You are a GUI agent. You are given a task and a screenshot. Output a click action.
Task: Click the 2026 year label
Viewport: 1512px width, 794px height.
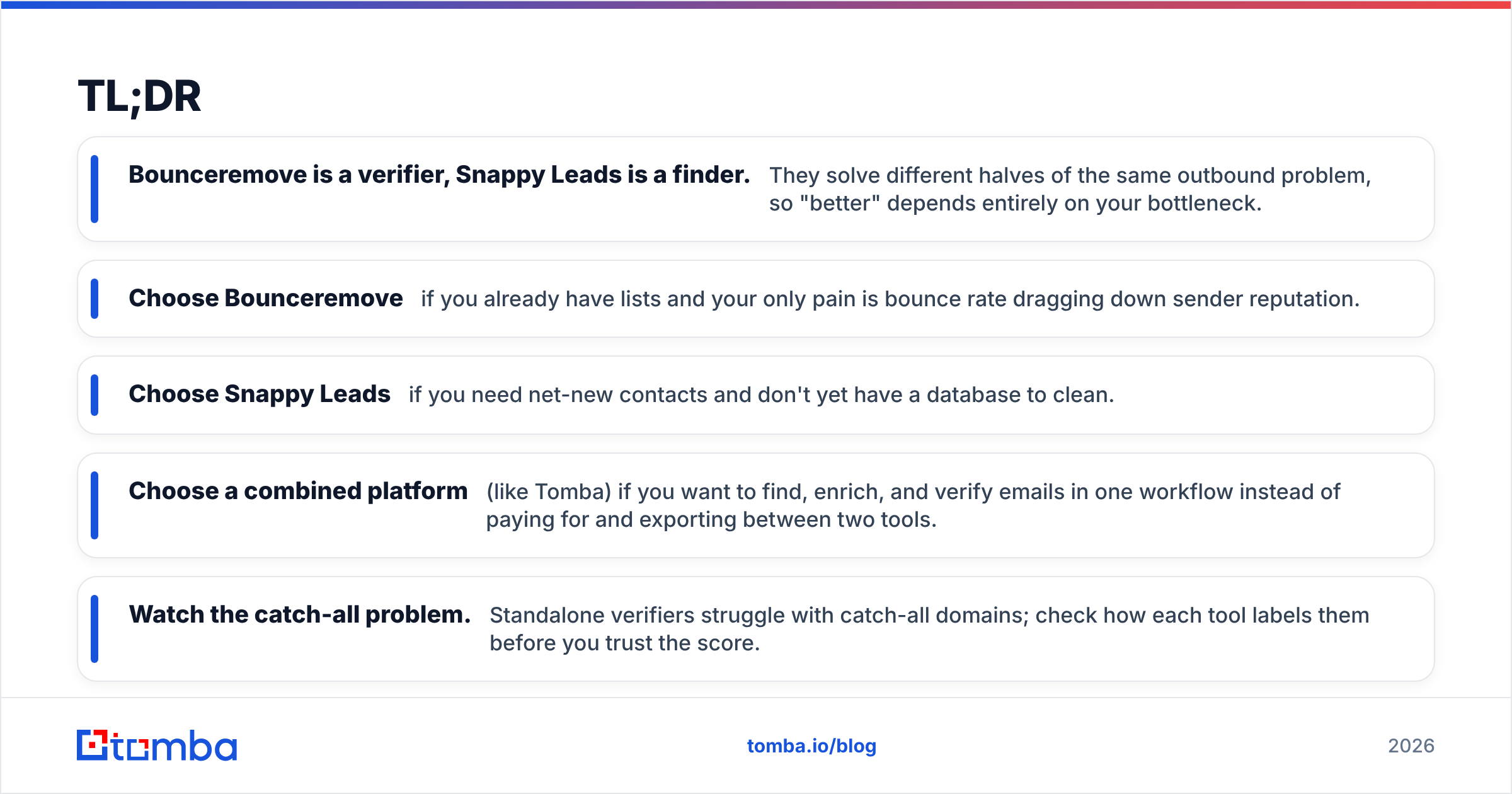click(x=1411, y=746)
